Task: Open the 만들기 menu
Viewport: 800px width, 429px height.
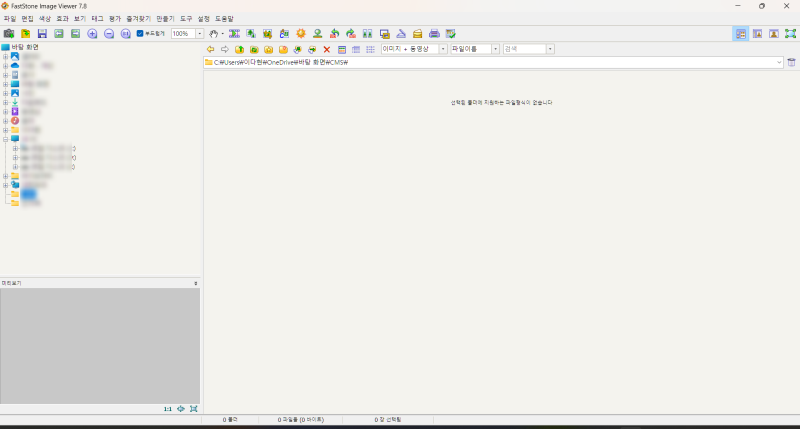Action: pos(165,19)
